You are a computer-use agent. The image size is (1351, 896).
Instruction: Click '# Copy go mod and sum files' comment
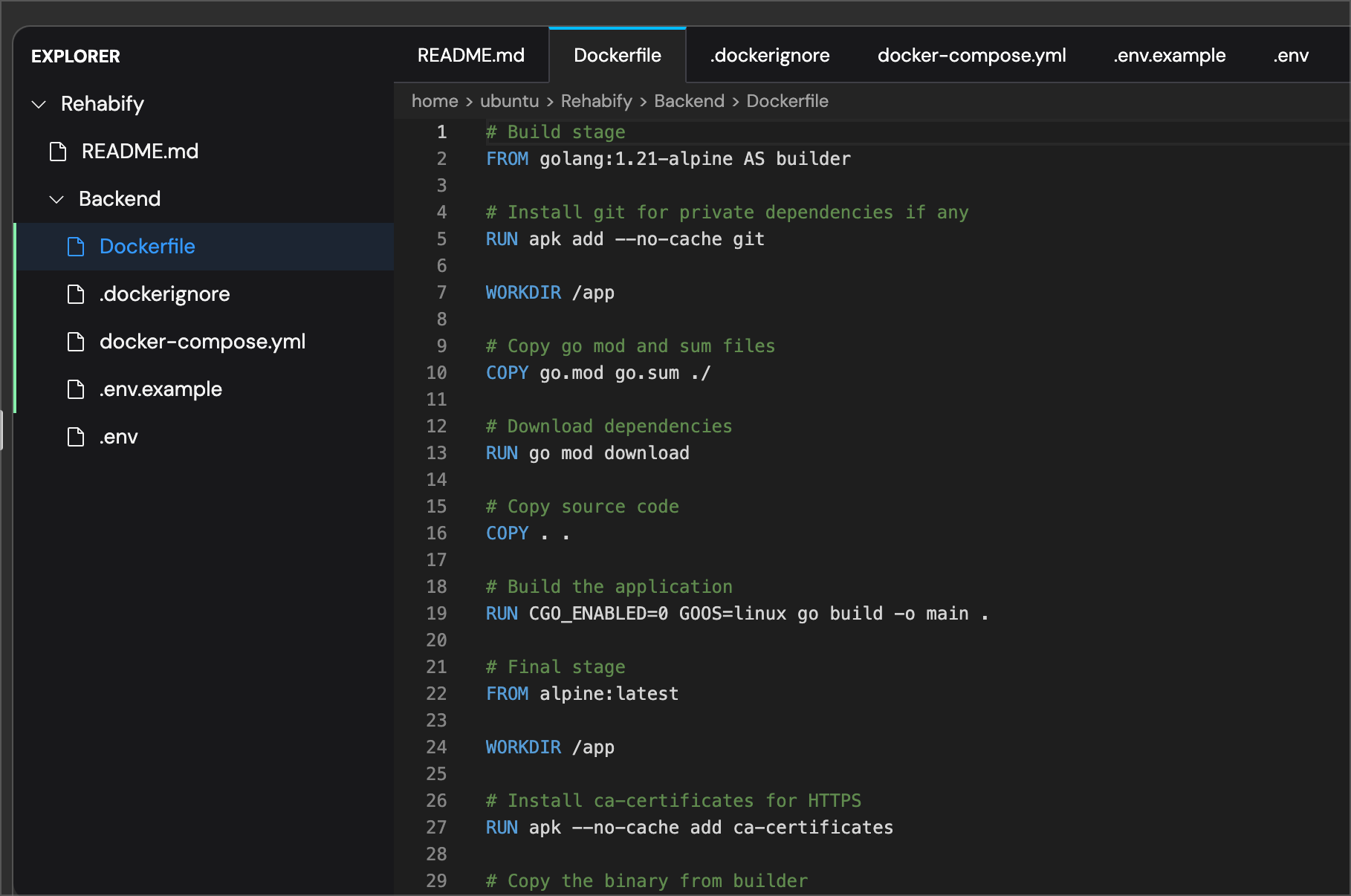tap(631, 346)
